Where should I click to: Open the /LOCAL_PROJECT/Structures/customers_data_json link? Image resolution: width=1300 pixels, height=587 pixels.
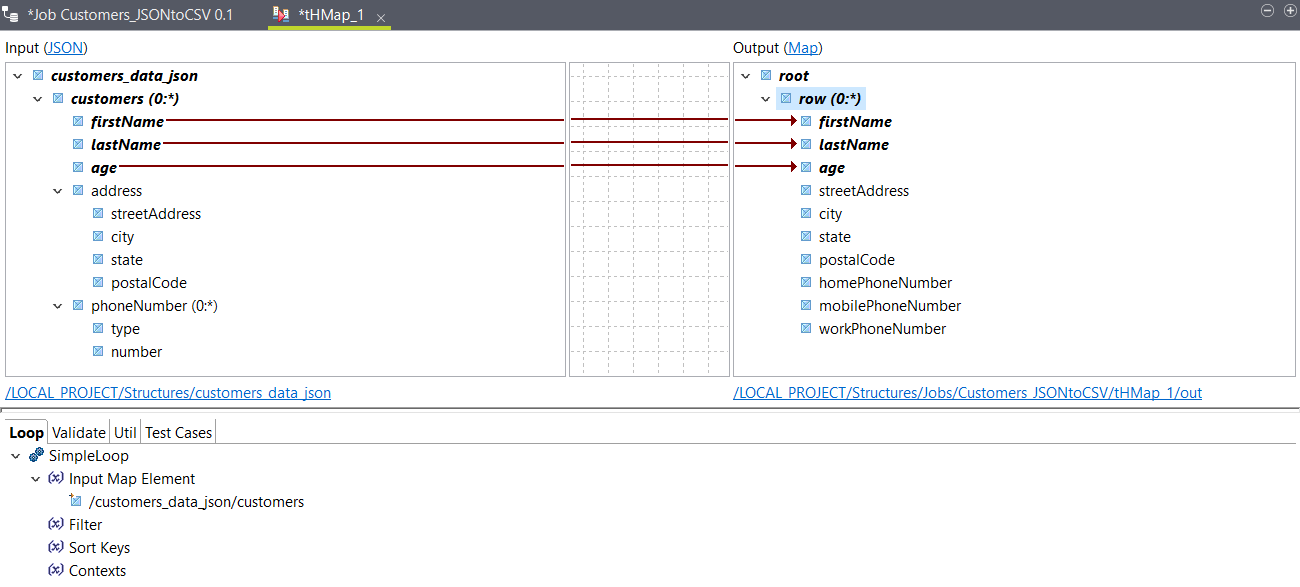(x=167, y=392)
